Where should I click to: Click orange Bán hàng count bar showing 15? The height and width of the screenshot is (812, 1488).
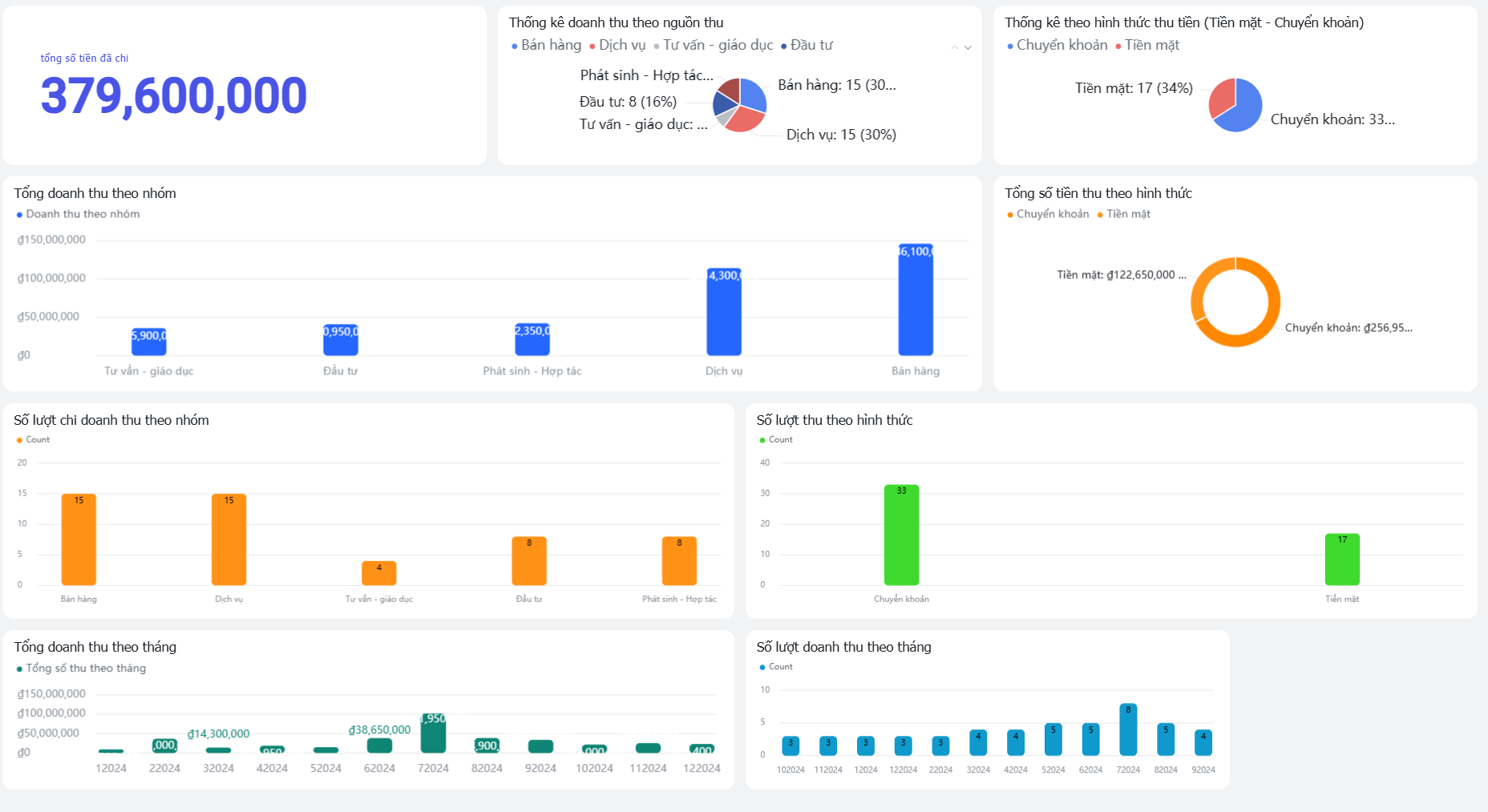79,539
